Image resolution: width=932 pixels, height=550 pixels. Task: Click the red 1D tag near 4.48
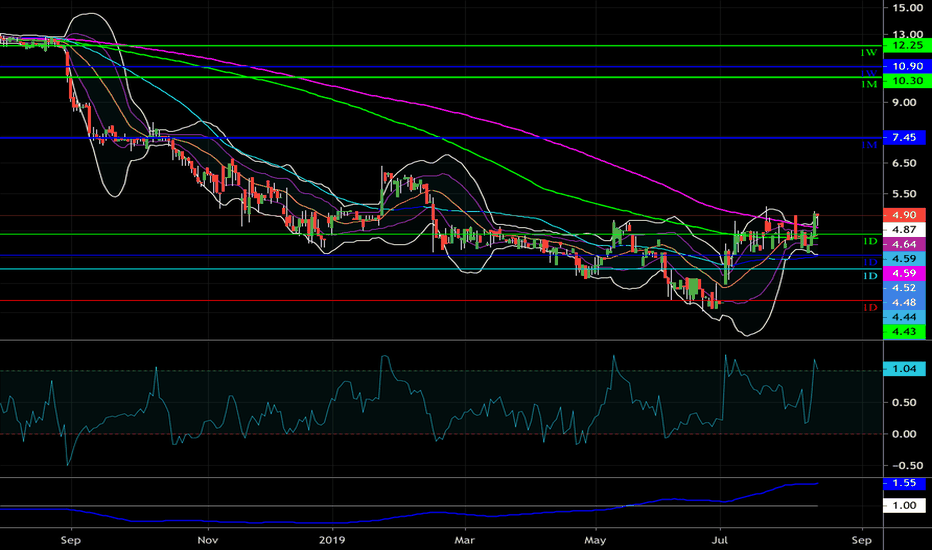(x=870, y=308)
